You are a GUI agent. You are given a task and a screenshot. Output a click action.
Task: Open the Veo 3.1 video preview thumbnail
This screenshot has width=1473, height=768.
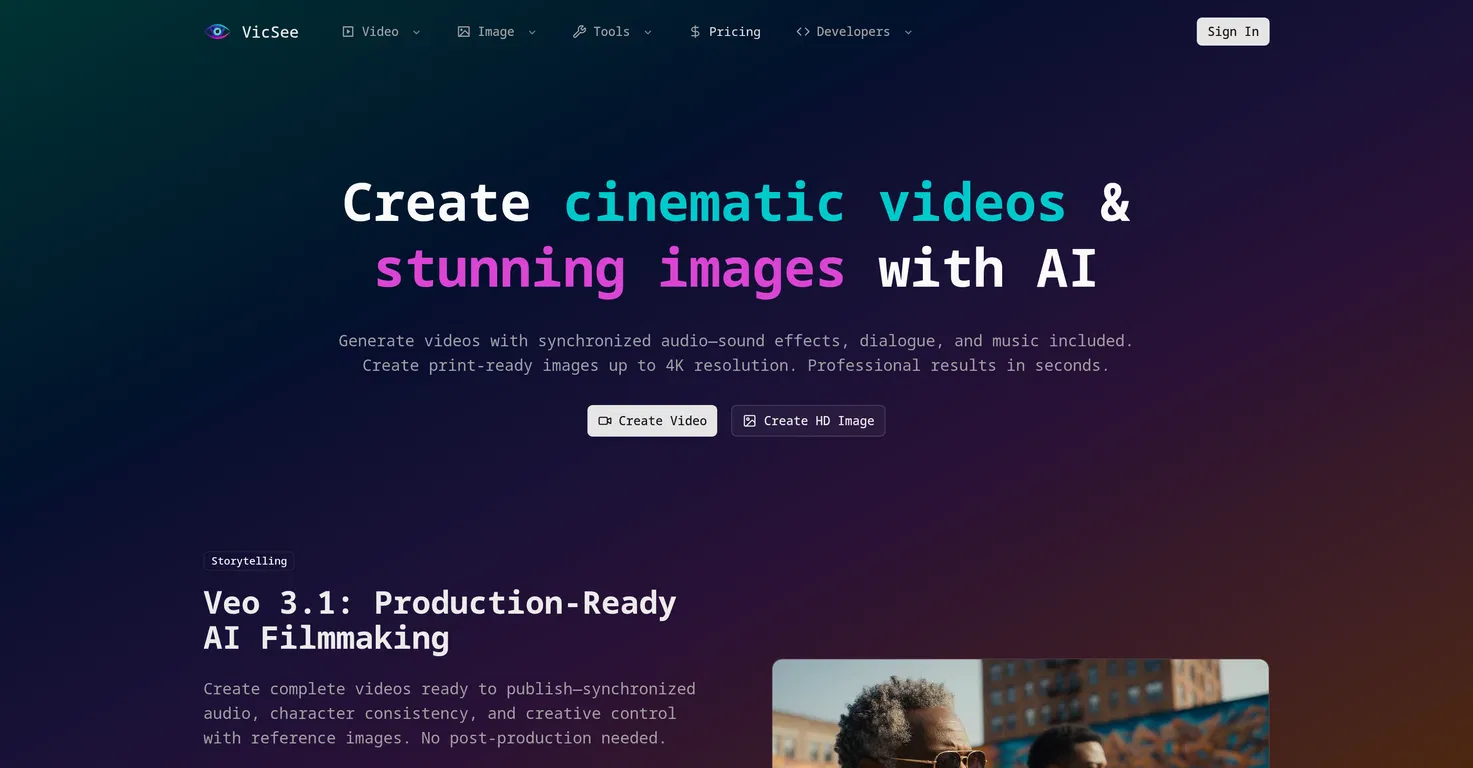[x=1020, y=713]
